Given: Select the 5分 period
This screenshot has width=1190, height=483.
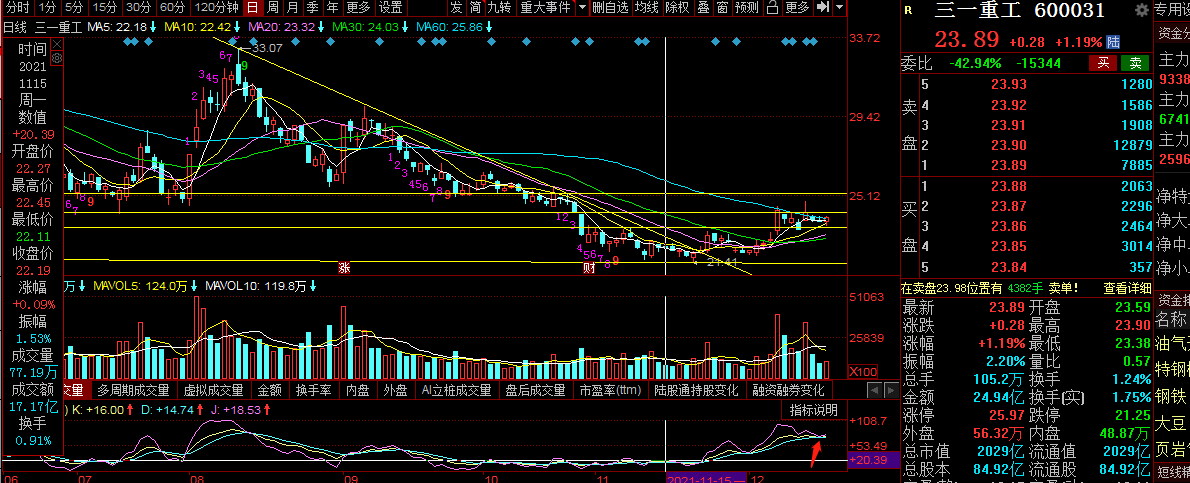Looking at the screenshot, I should pos(74,8).
